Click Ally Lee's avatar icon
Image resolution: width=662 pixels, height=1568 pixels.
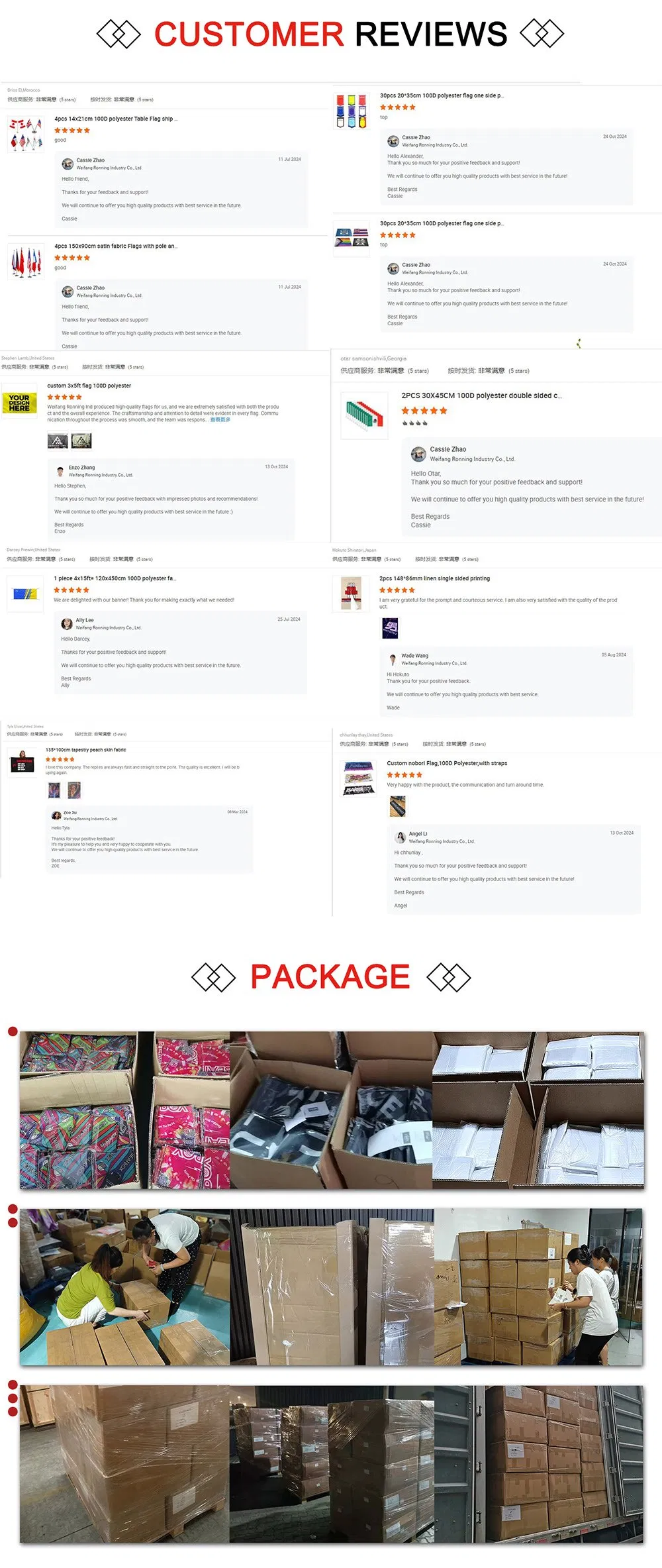[67, 623]
